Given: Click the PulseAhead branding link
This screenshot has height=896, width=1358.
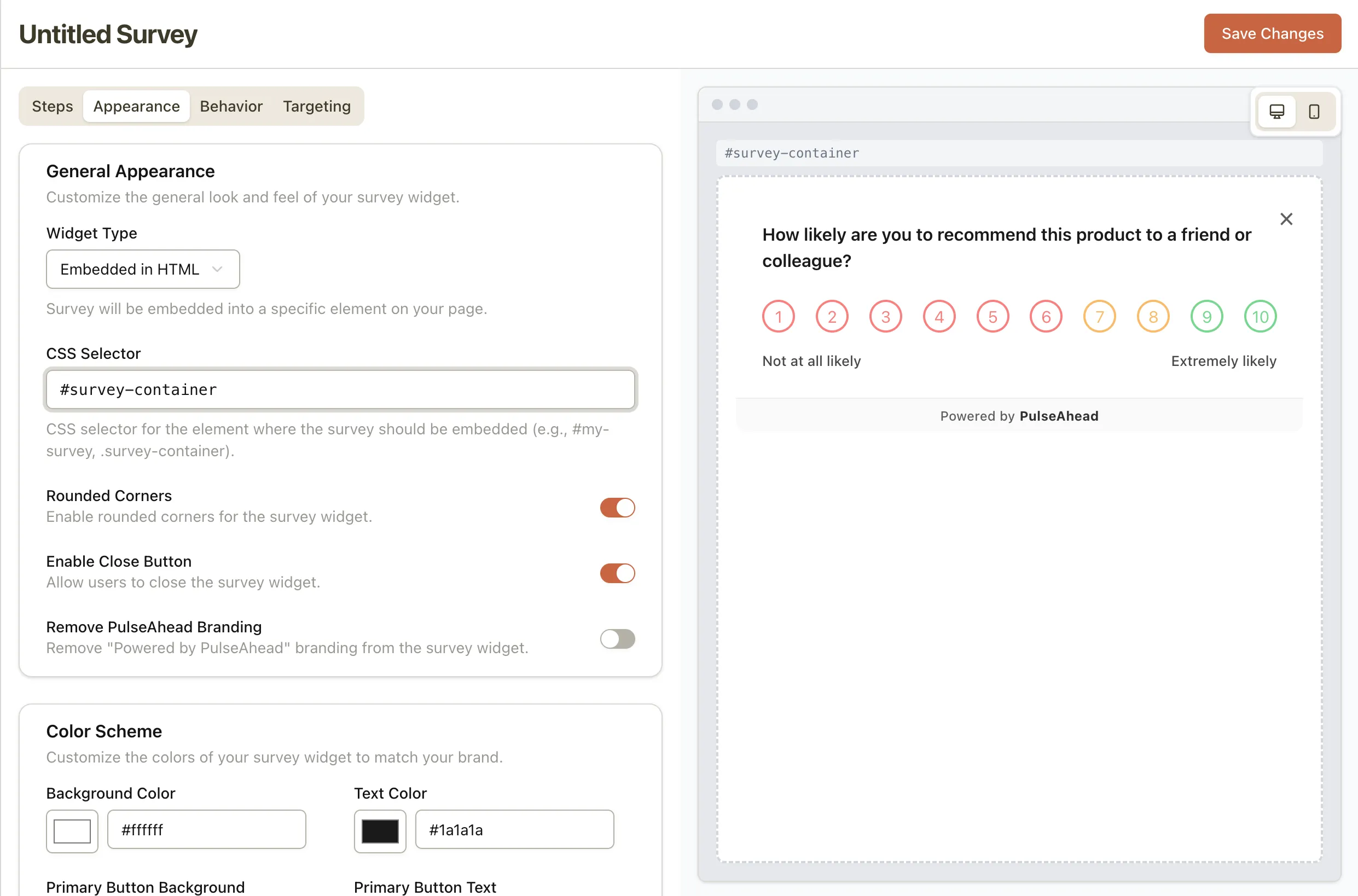Looking at the screenshot, I should pyautogui.click(x=1059, y=416).
